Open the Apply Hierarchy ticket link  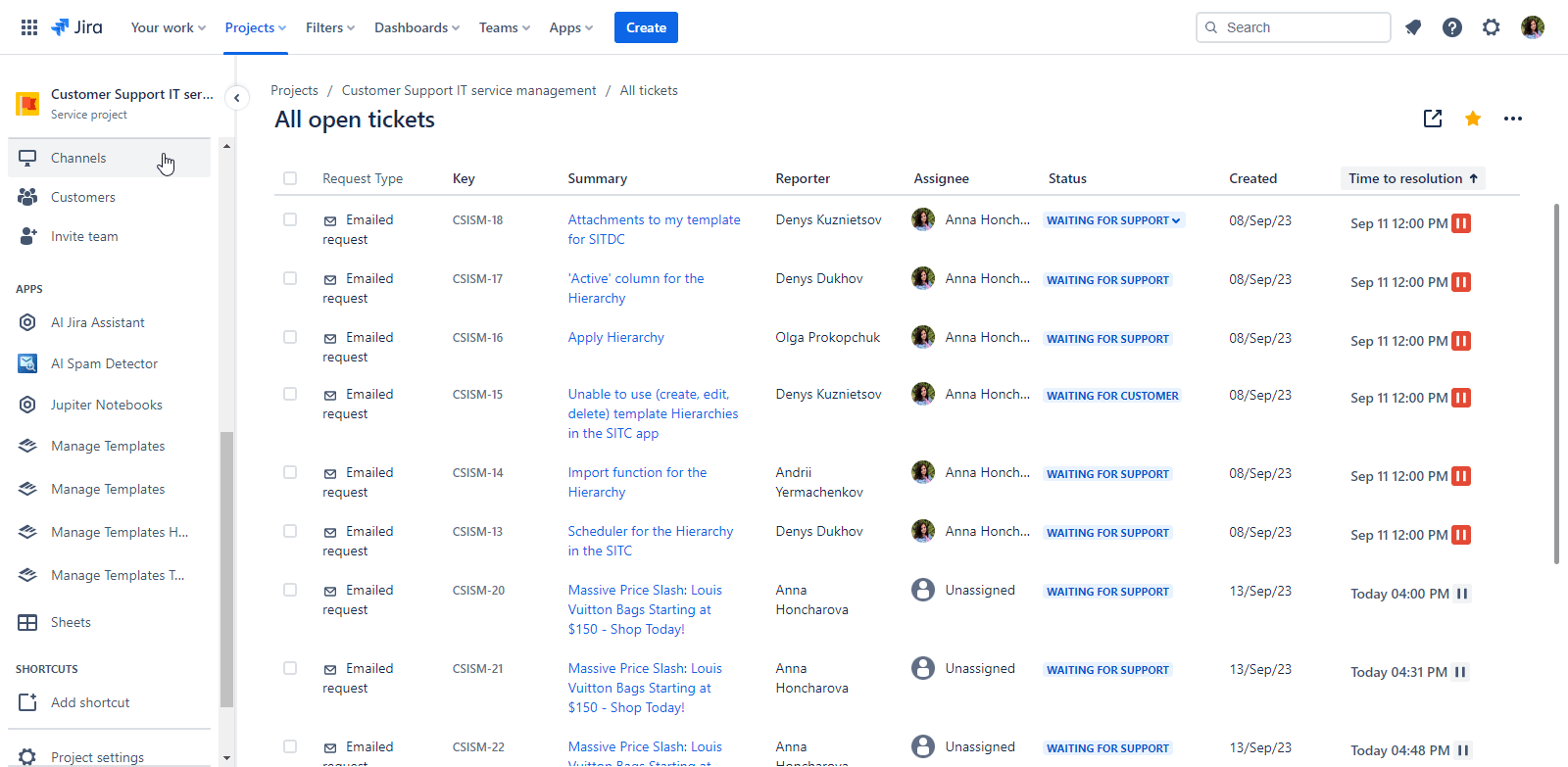coord(615,337)
